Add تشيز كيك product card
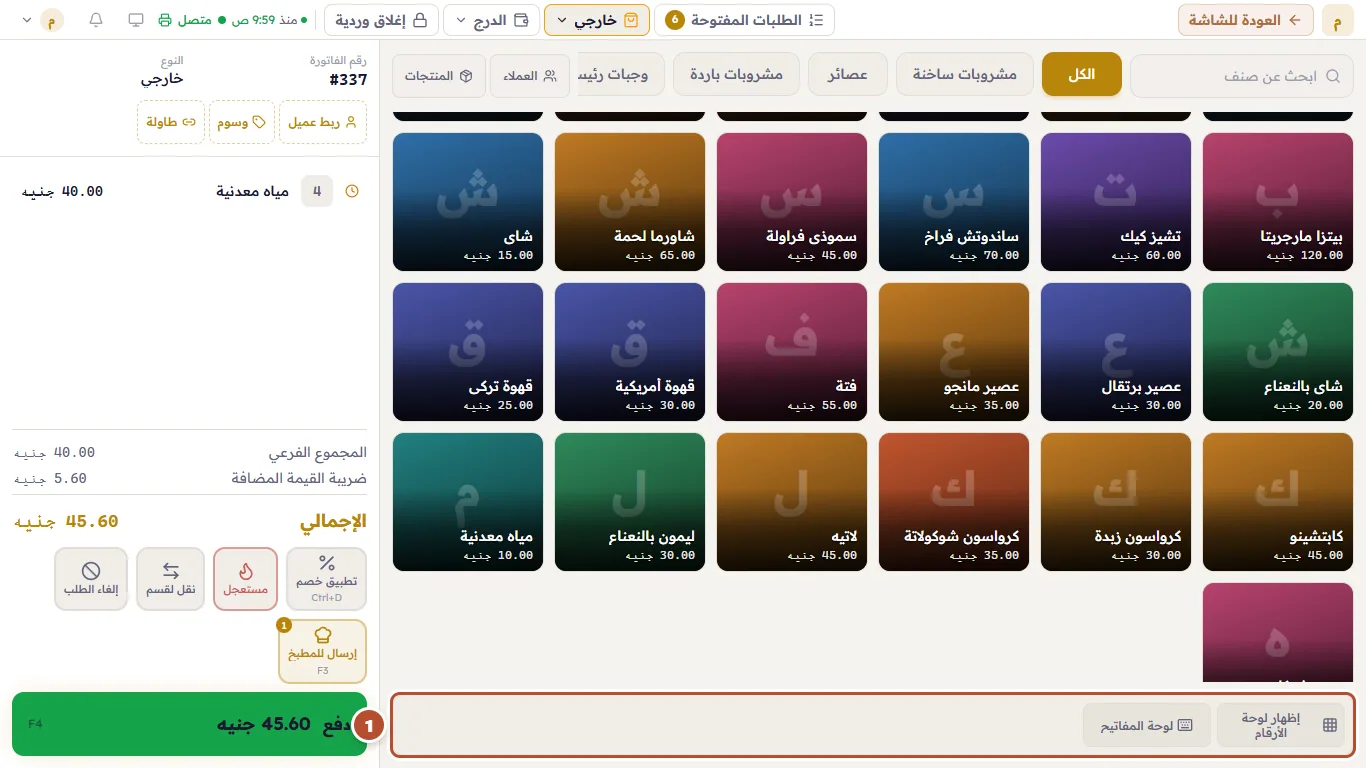1366x768 pixels. 1116,202
